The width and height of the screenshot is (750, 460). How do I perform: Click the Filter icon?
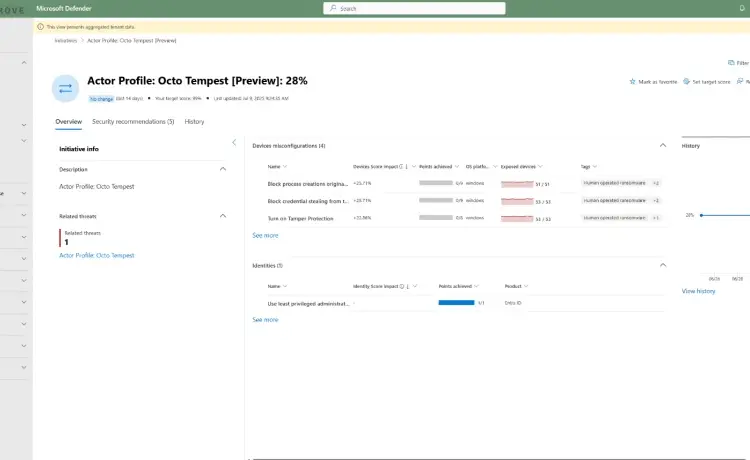(731, 63)
